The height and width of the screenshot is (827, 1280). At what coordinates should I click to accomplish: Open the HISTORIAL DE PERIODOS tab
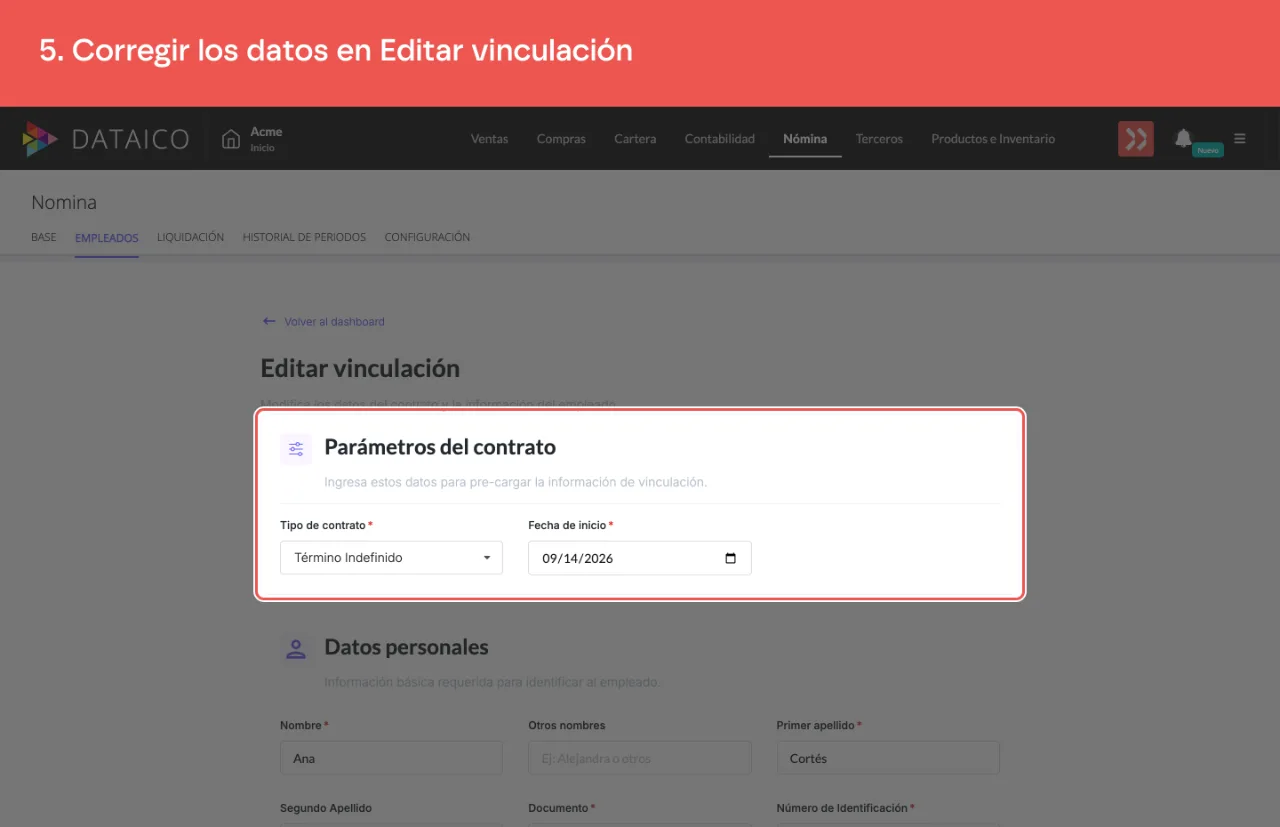[x=304, y=237]
